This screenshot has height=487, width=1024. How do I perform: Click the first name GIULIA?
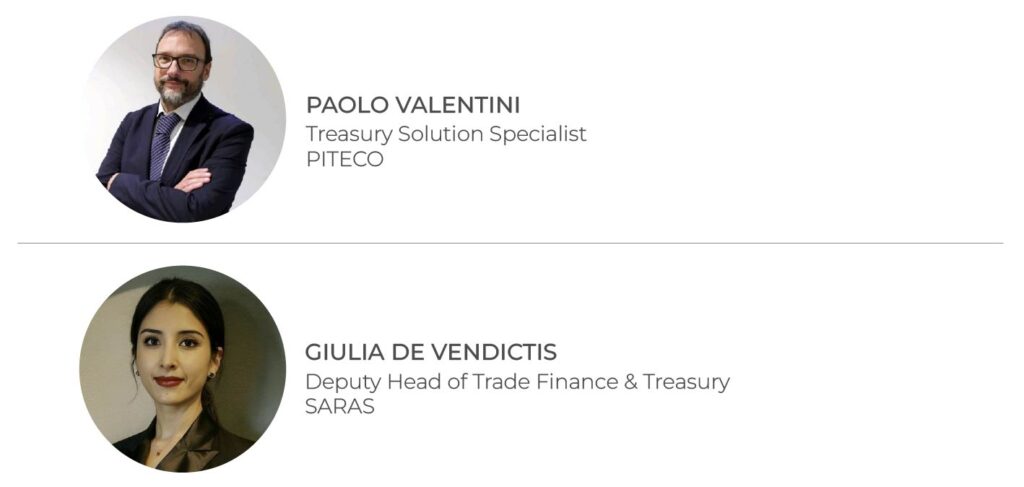click(344, 353)
